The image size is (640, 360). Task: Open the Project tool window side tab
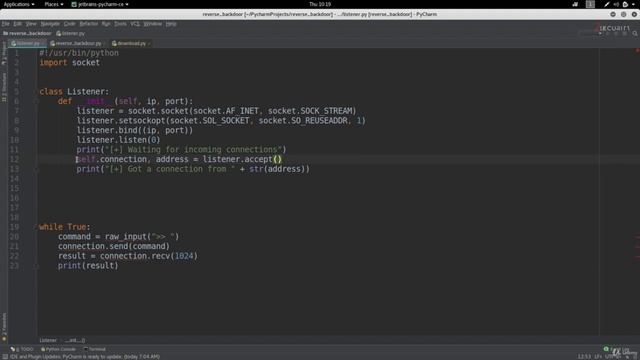click(x=4, y=53)
